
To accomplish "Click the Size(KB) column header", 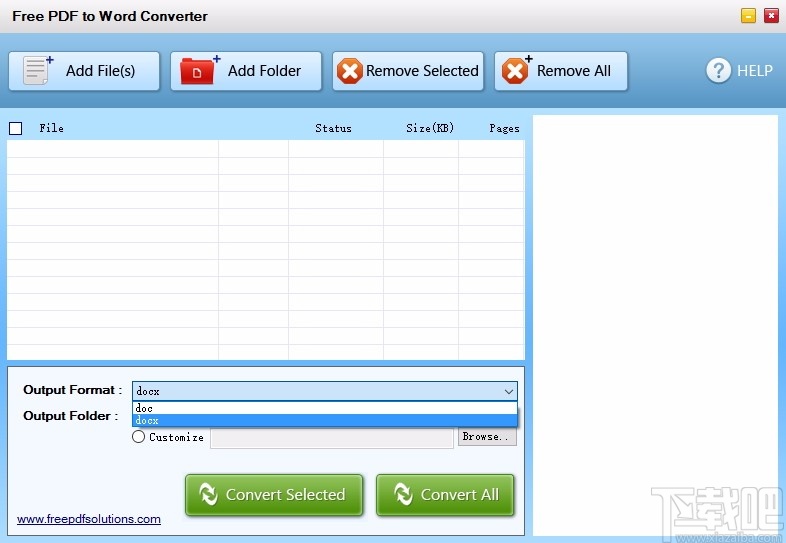I will click(430, 128).
